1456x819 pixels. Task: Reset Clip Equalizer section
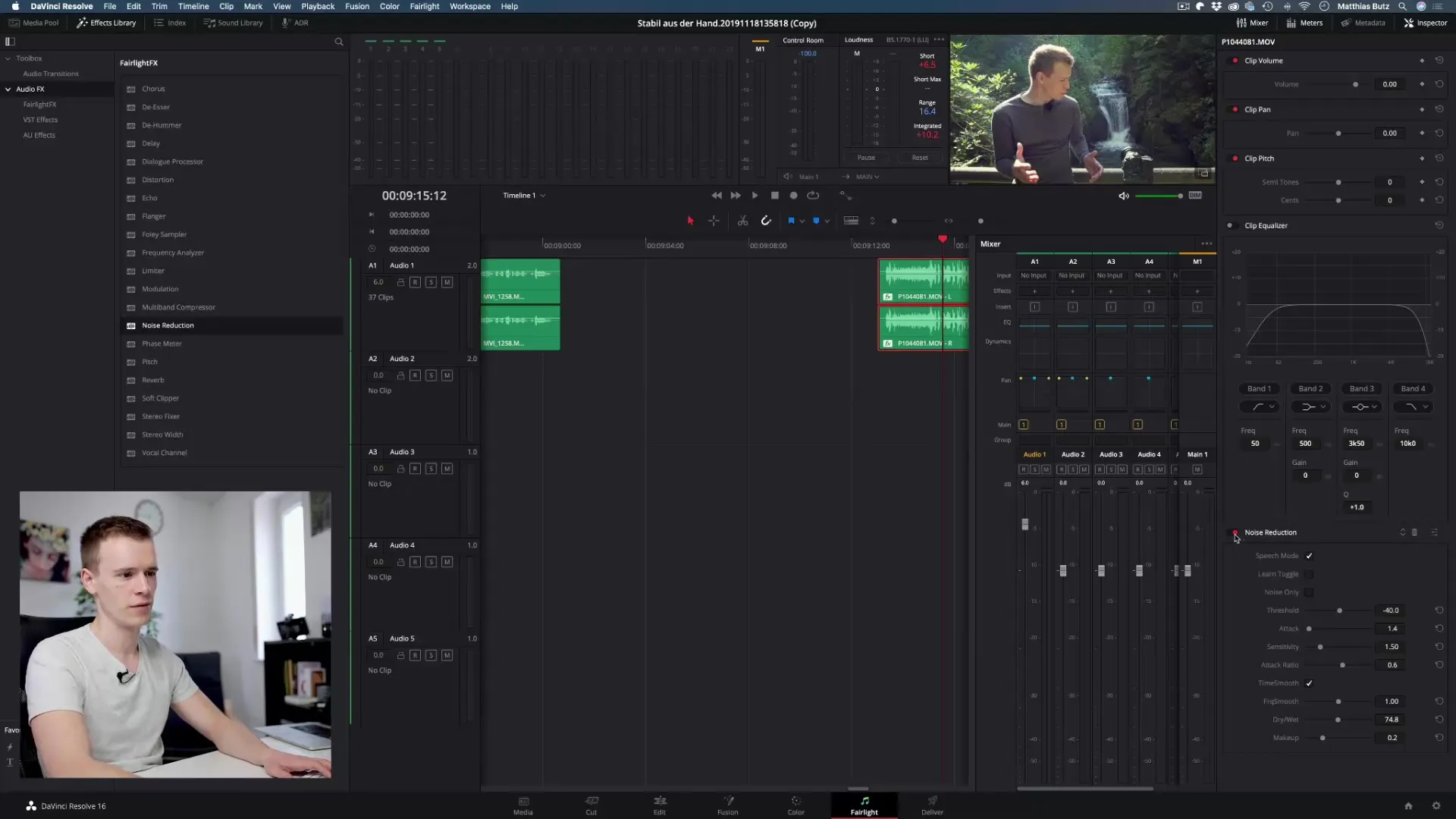coord(1439,225)
